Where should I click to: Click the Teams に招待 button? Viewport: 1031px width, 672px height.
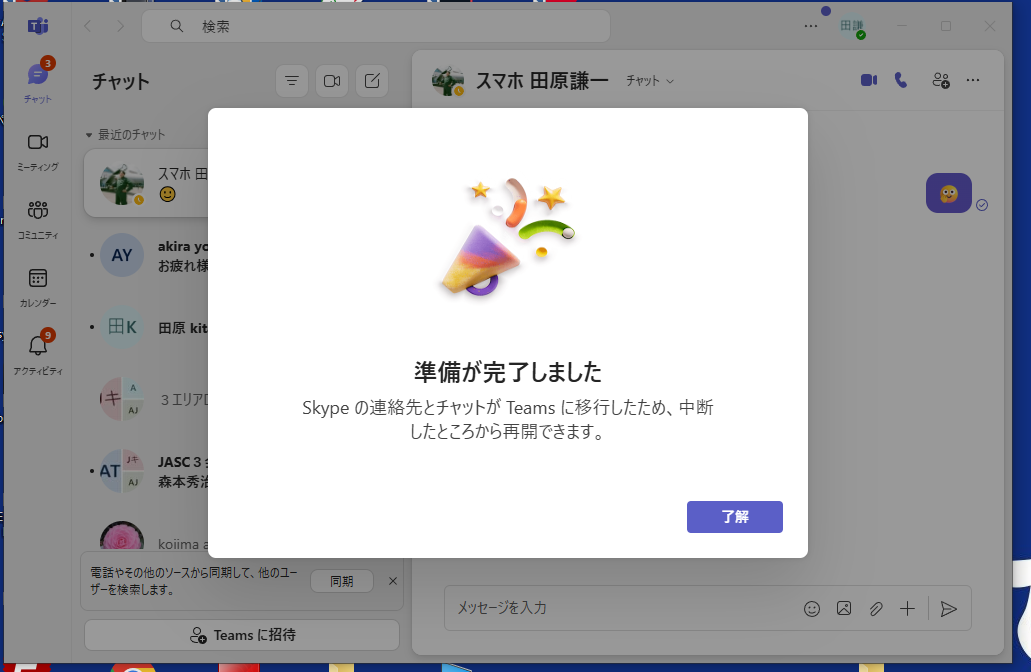click(x=242, y=635)
